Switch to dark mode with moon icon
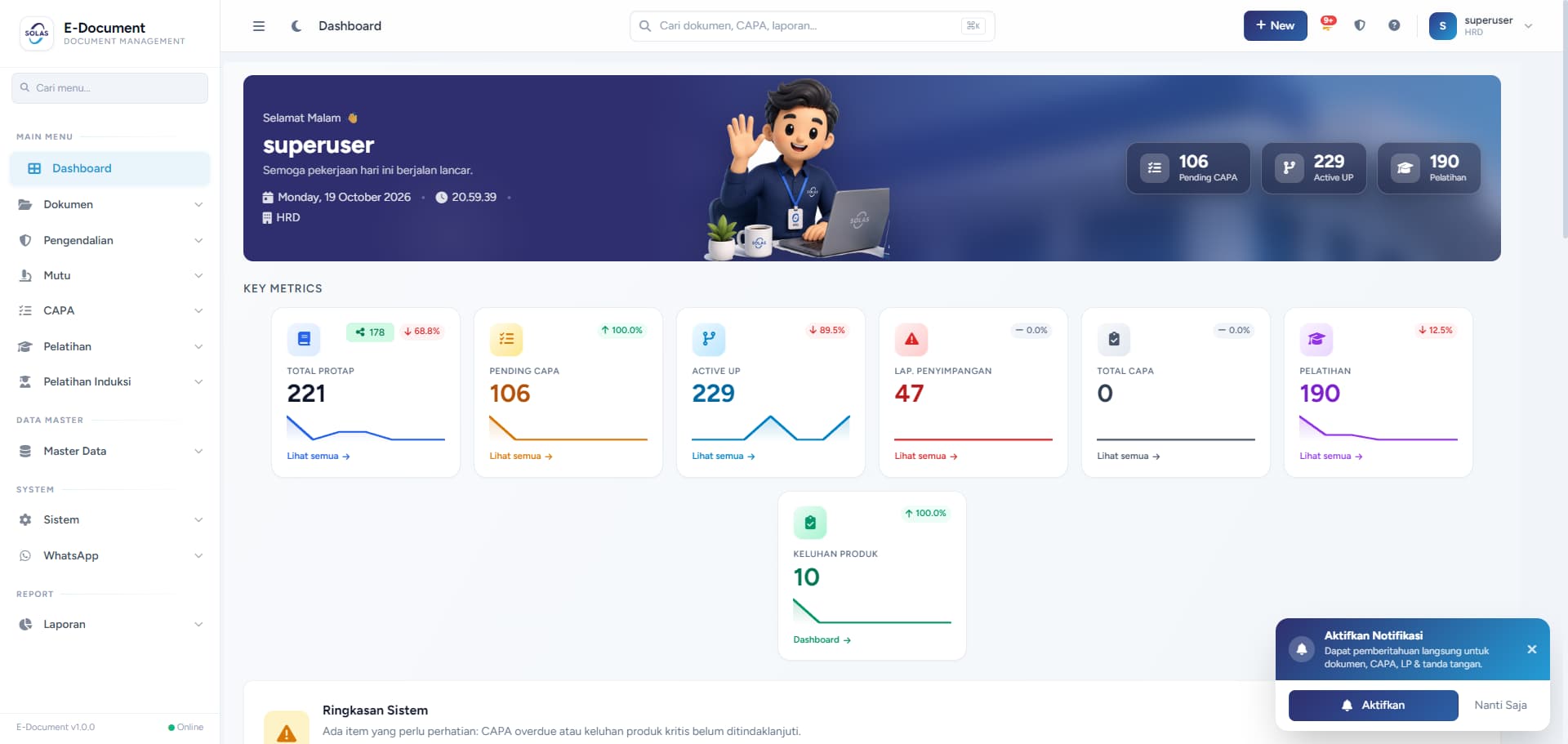 click(296, 26)
